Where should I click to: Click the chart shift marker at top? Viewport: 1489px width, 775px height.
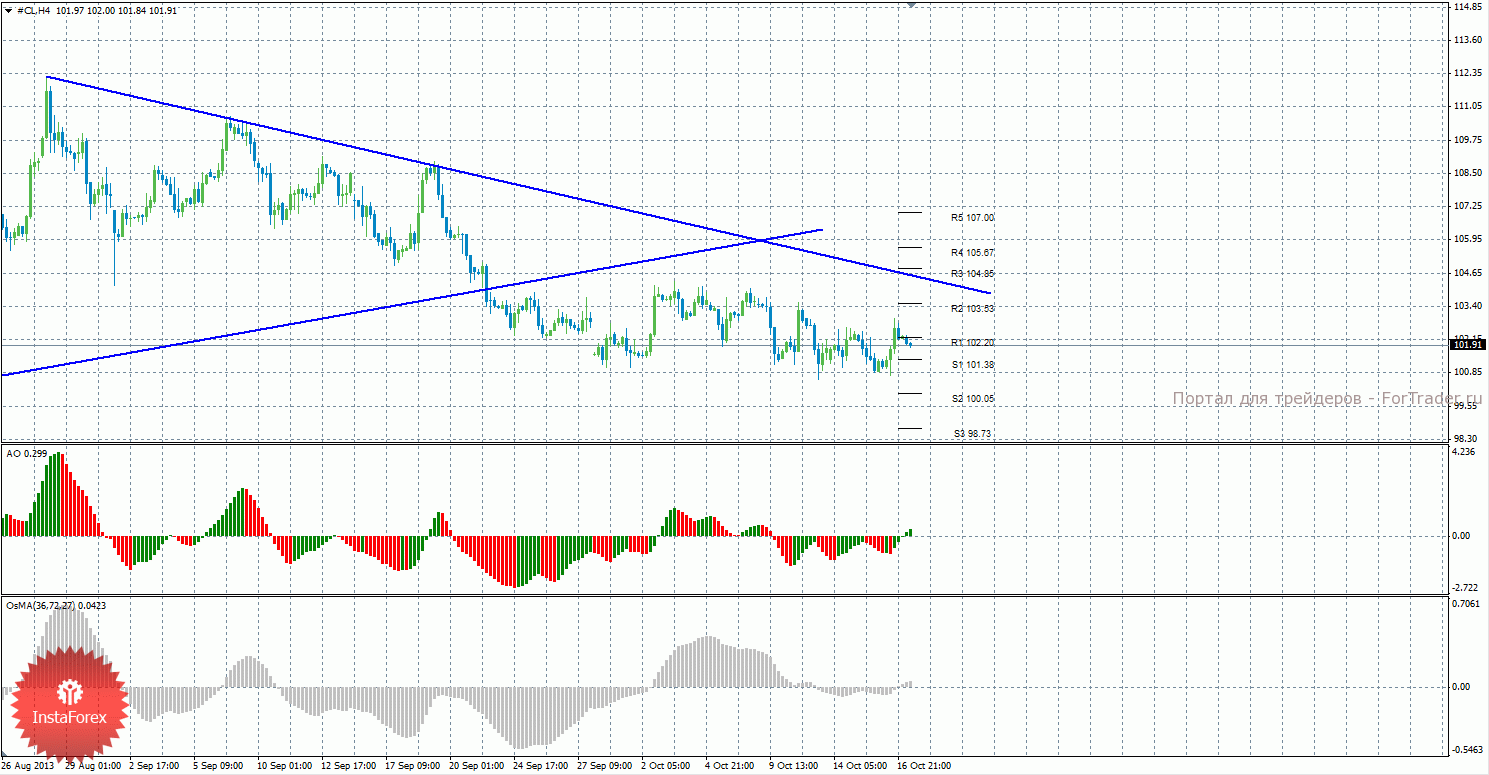[x=911, y=5]
